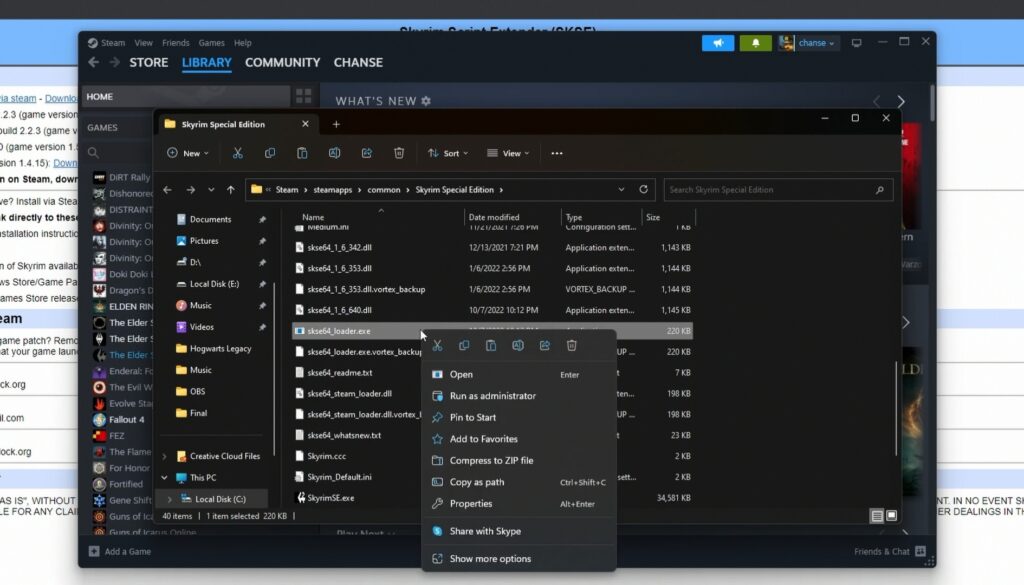Viewport: 1024px width, 585px height.
Task: Paste icon in File Explorer toolbar
Action: click(302, 153)
